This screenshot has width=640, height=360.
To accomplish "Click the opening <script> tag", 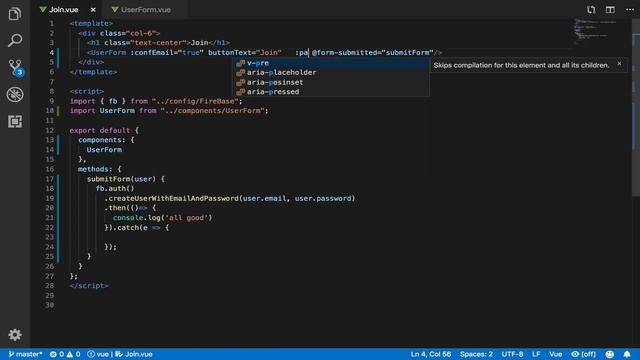I will [87, 91].
